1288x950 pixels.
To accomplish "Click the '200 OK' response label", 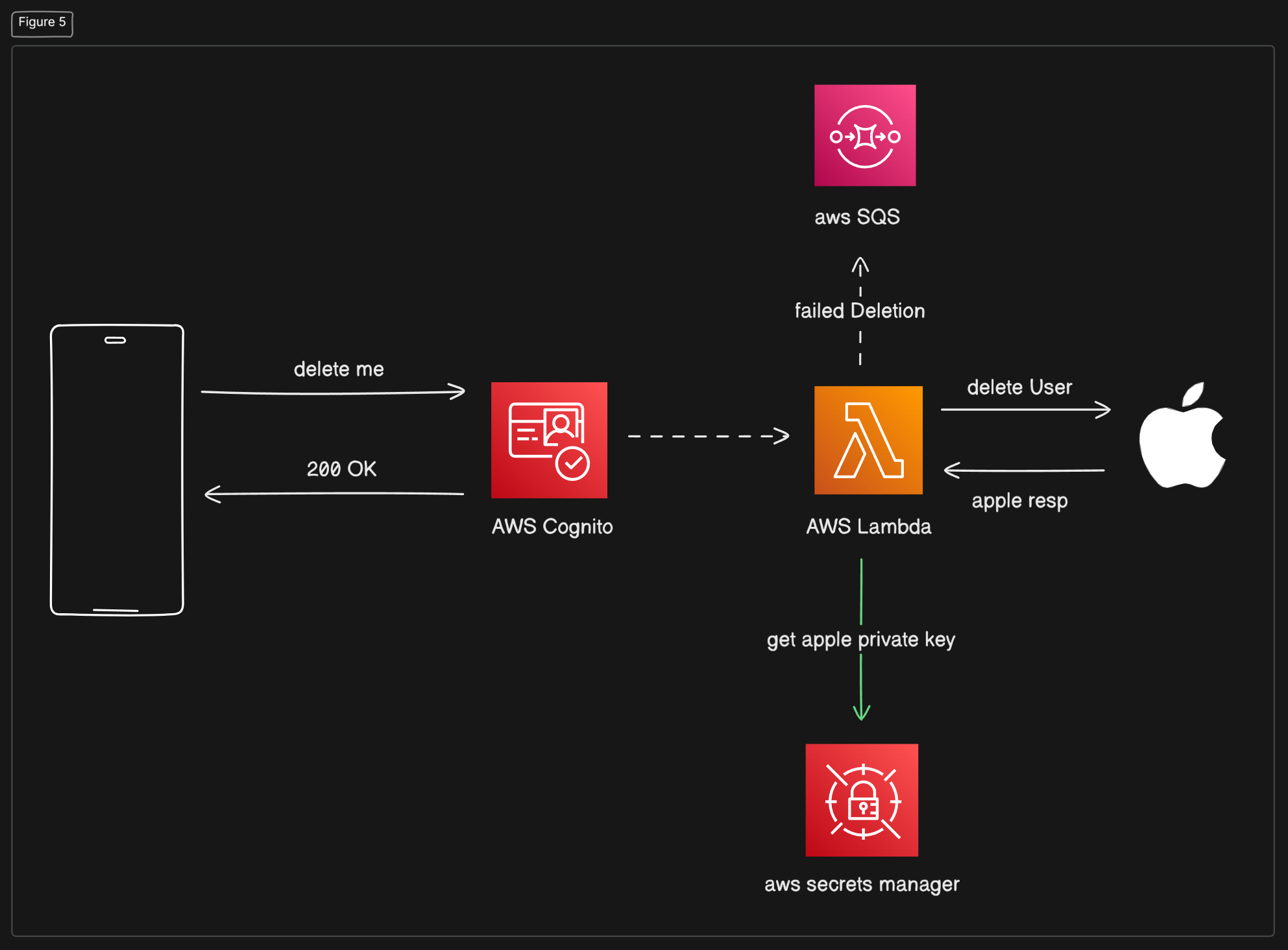I will click(341, 469).
